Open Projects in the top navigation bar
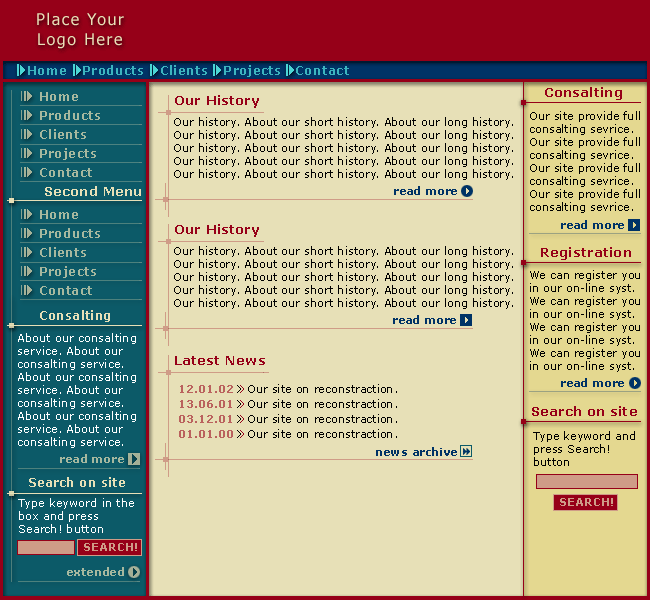 click(252, 70)
